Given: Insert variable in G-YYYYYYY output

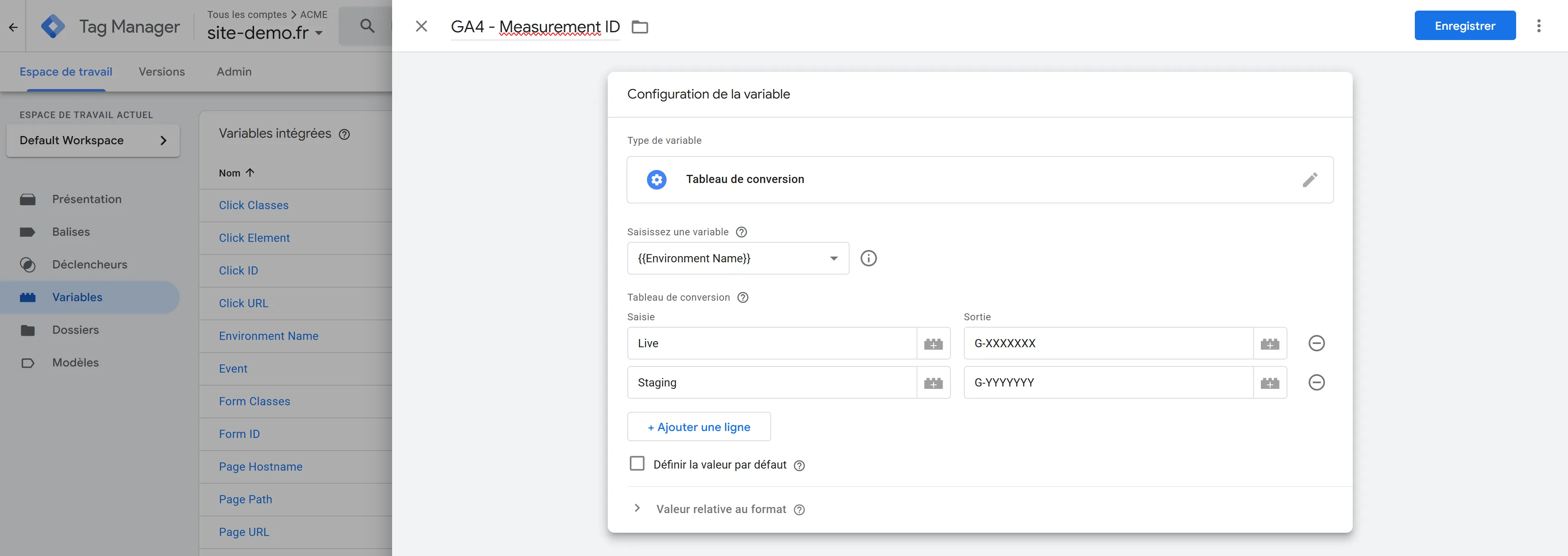Looking at the screenshot, I should (x=1270, y=383).
